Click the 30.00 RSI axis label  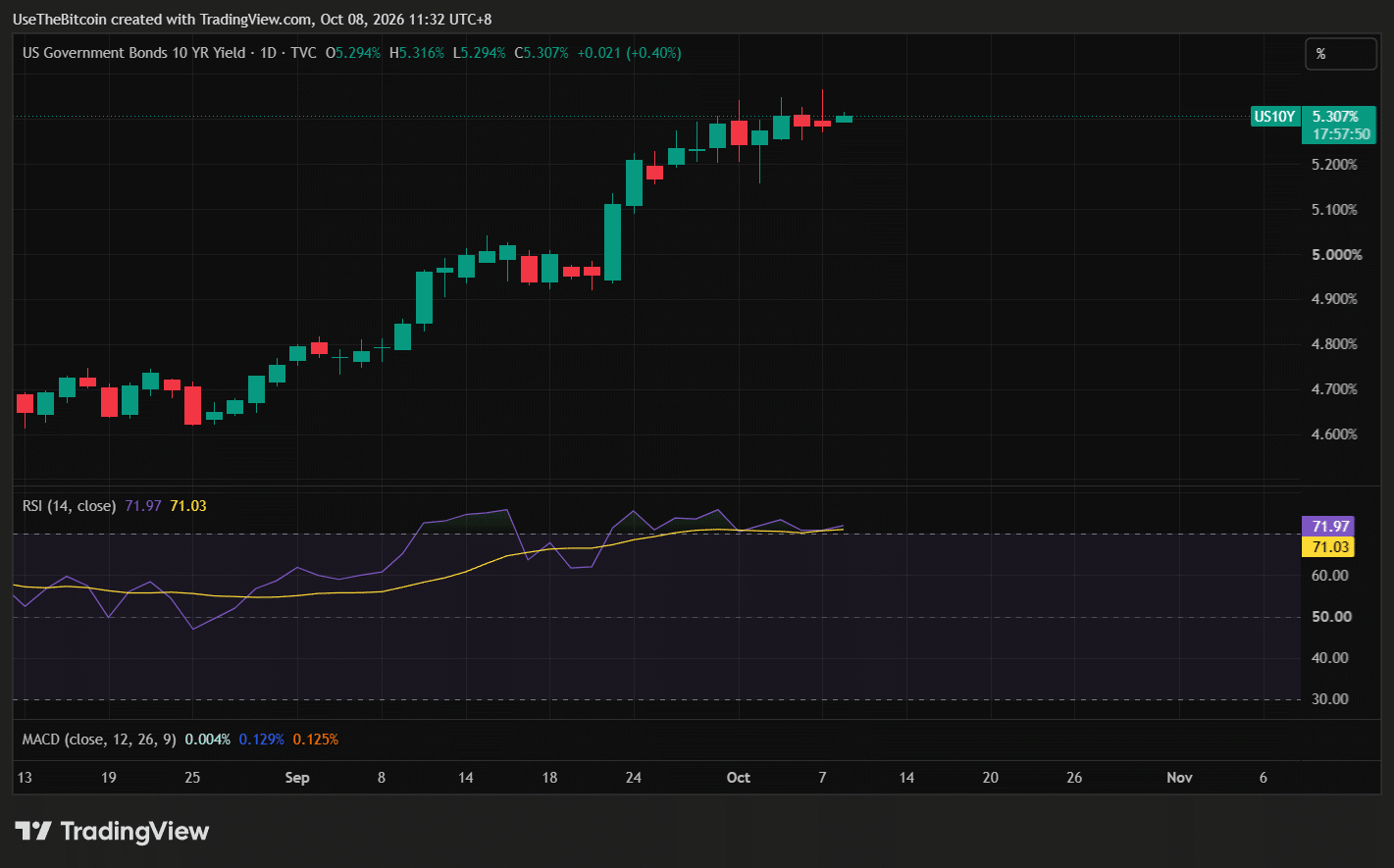coord(1330,699)
